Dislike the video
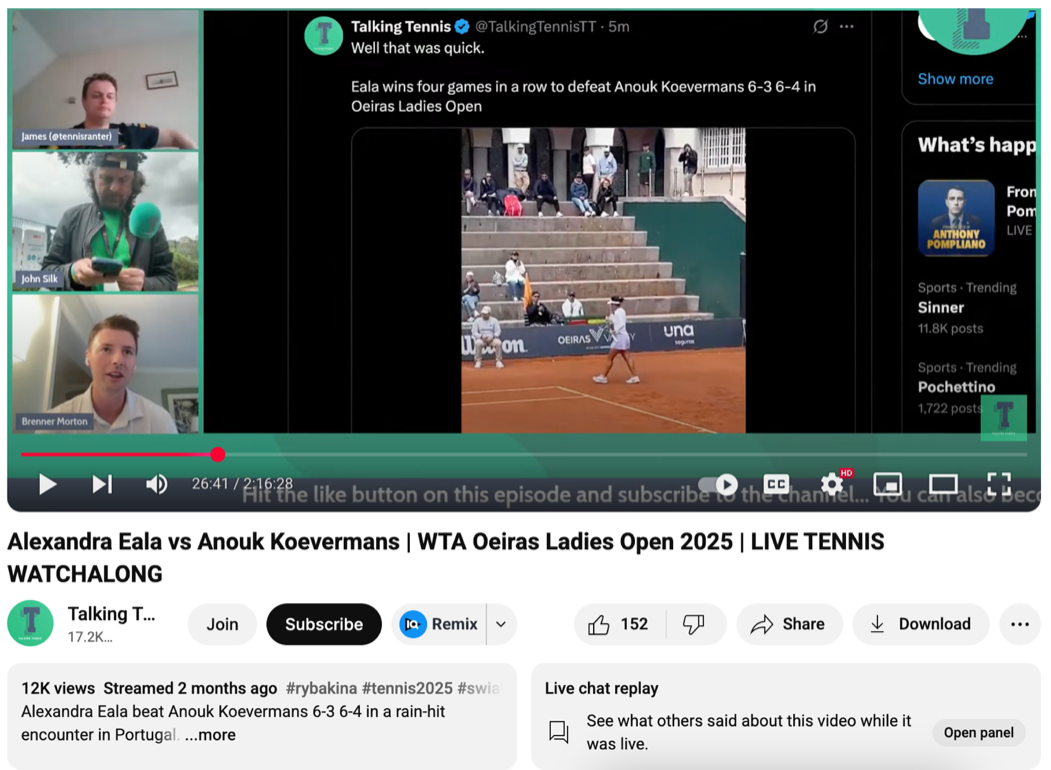This screenshot has width=1051, height=770. tap(694, 624)
